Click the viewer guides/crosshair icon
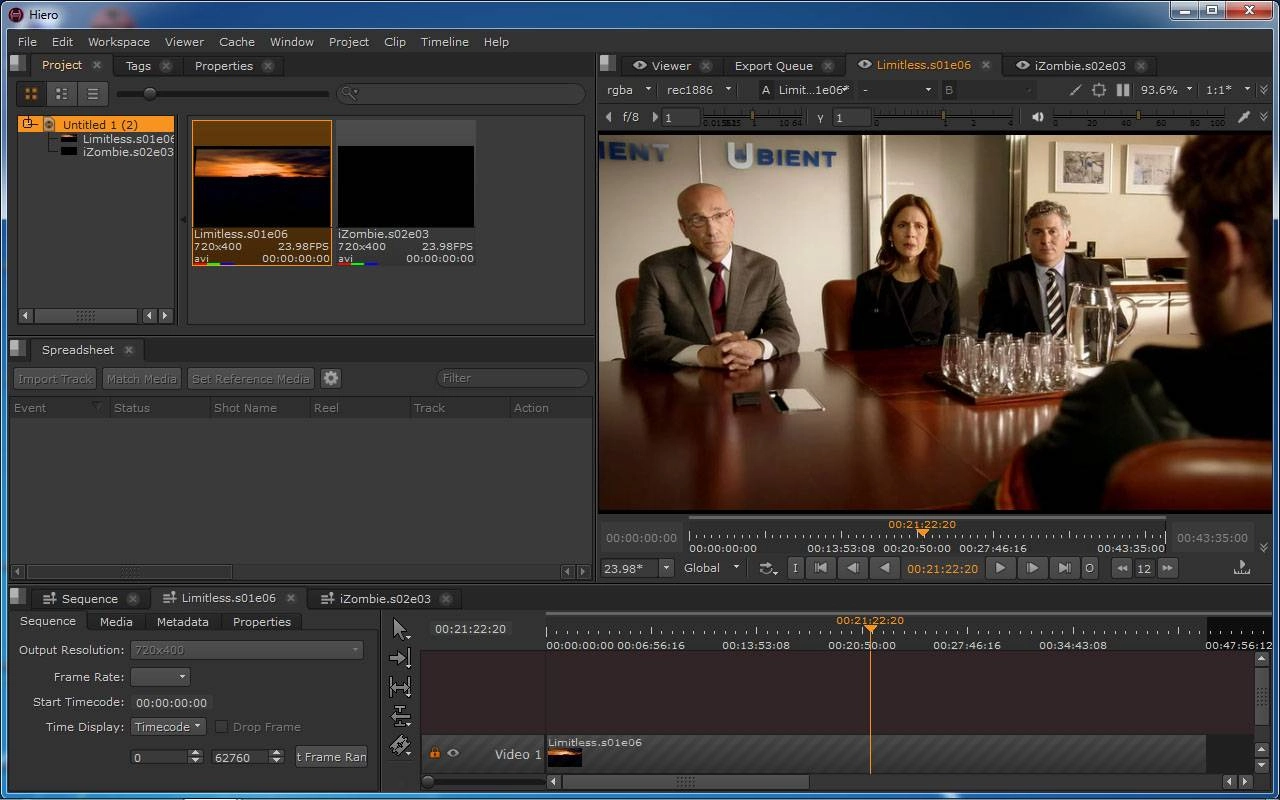This screenshot has width=1280, height=800. click(x=1099, y=90)
